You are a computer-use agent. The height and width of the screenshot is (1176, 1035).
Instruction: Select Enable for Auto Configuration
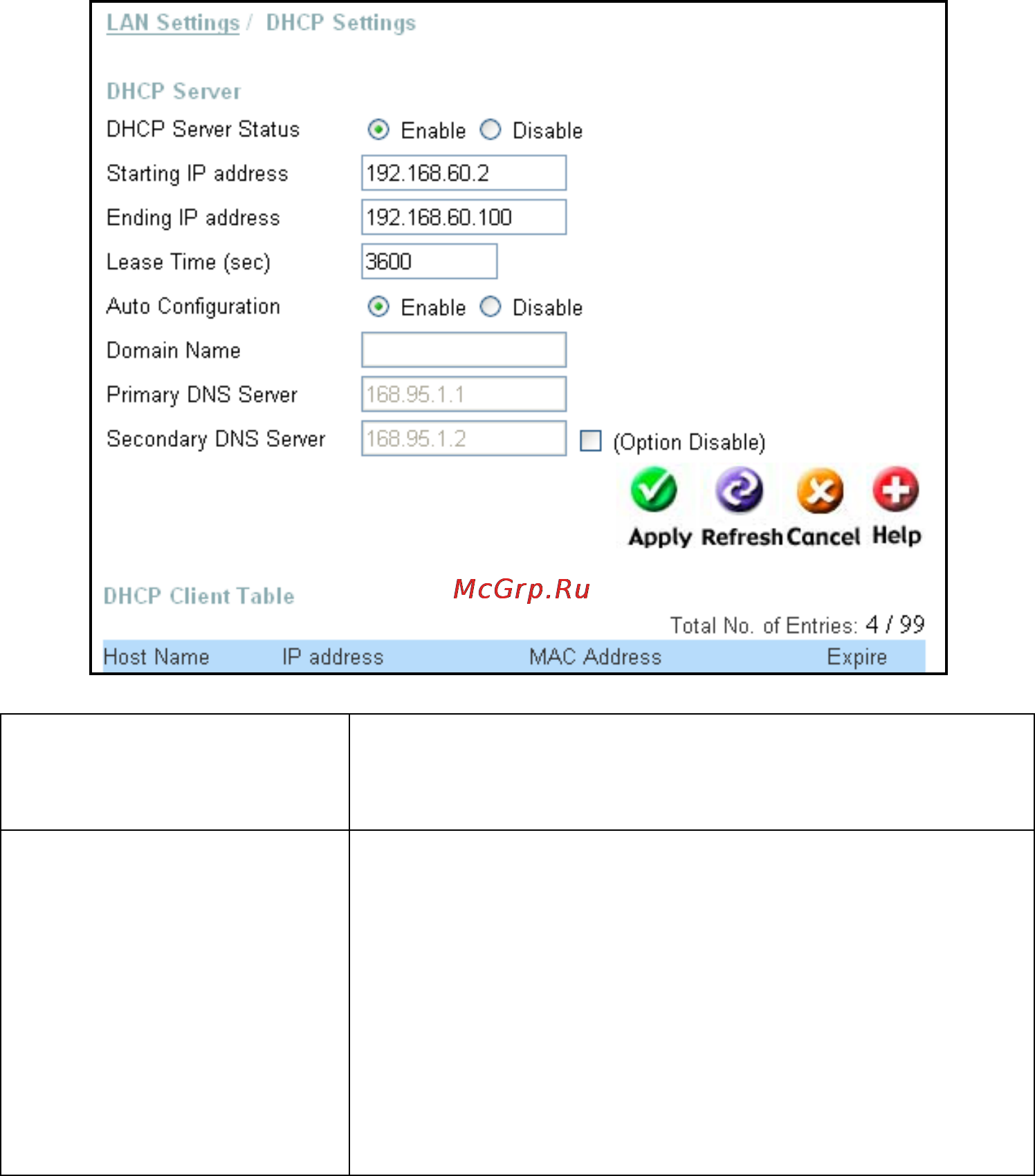click(x=378, y=307)
